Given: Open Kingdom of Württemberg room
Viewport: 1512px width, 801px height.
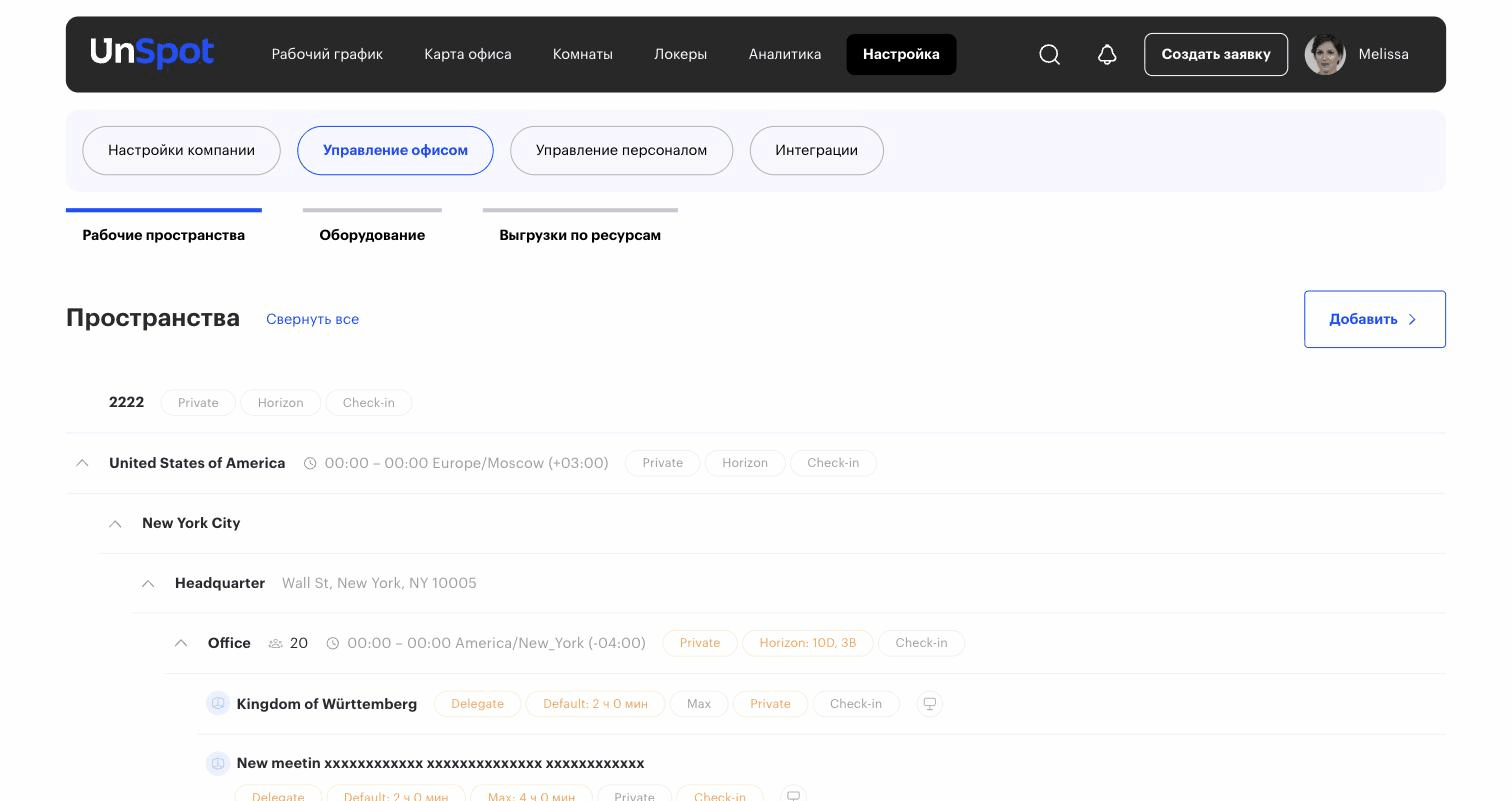Looking at the screenshot, I should click(x=327, y=704).
